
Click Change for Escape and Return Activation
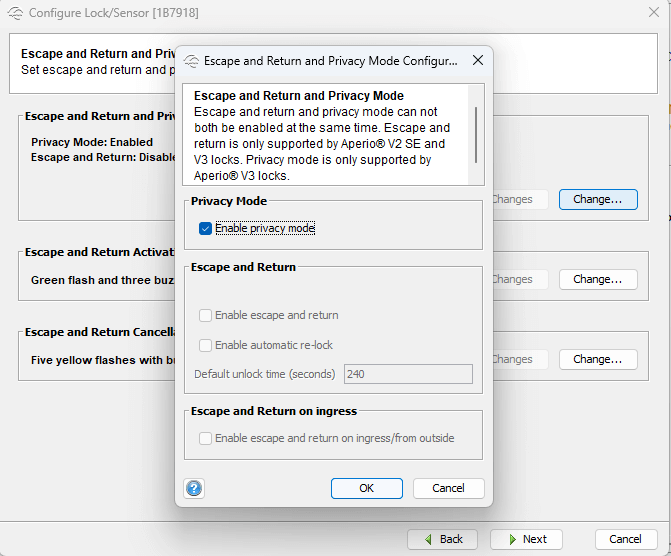pos(597,279)
